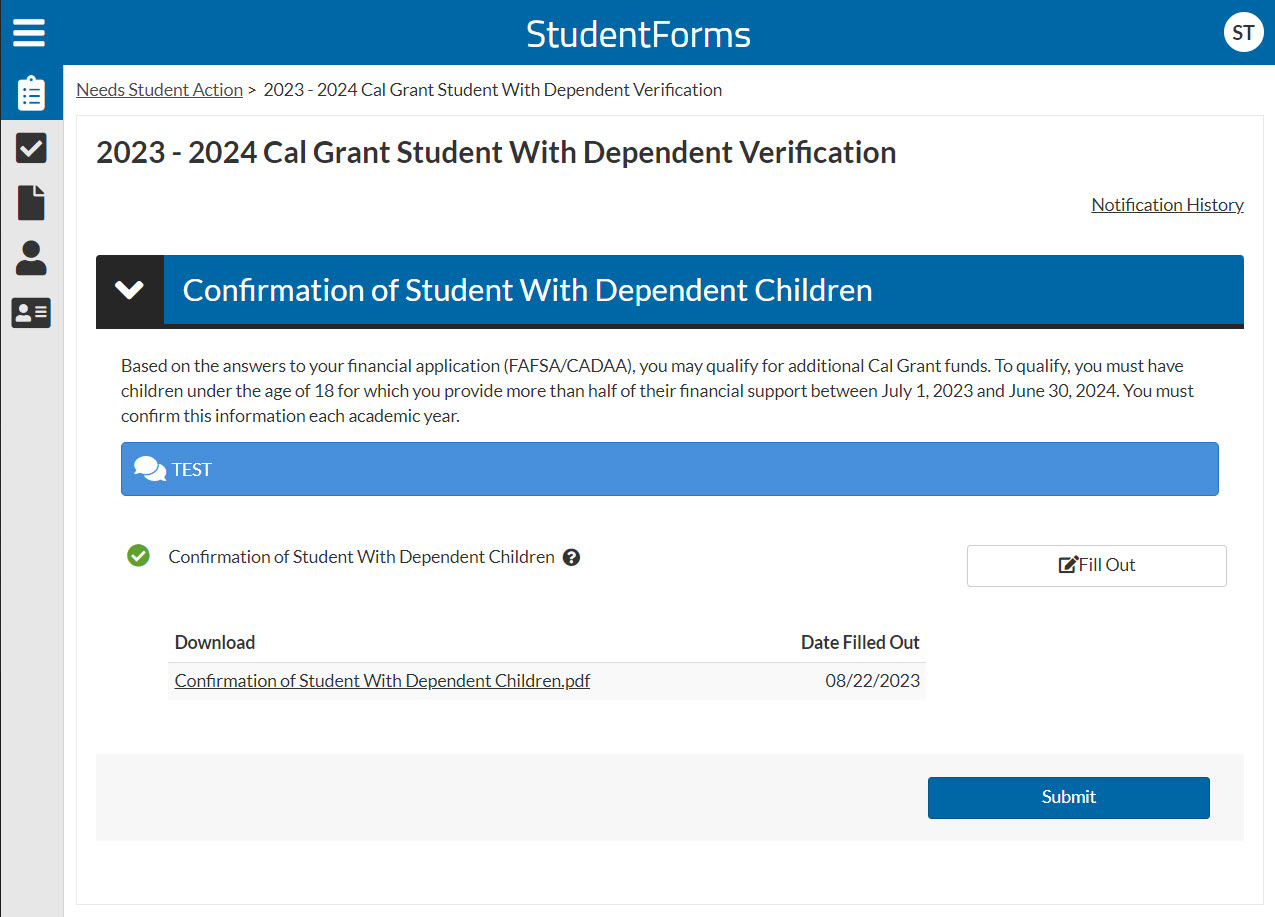Go back via Needs Student Action breadcrumb
Screen dimensions: 1275x917
(x=159, y=90)
